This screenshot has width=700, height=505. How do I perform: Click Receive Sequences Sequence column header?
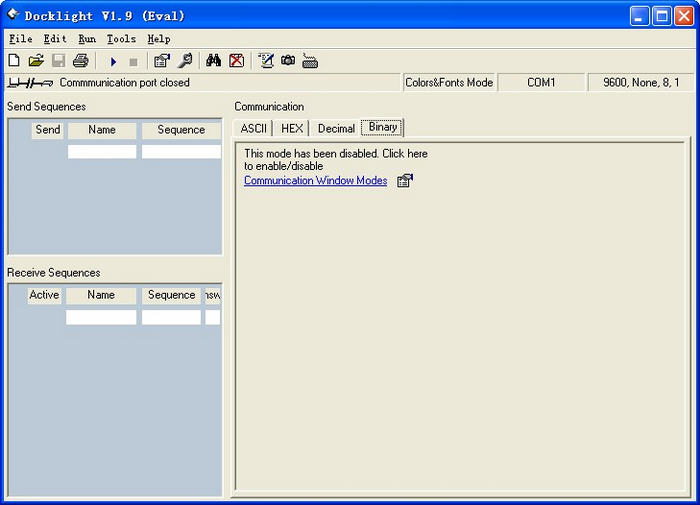[171, 295]
